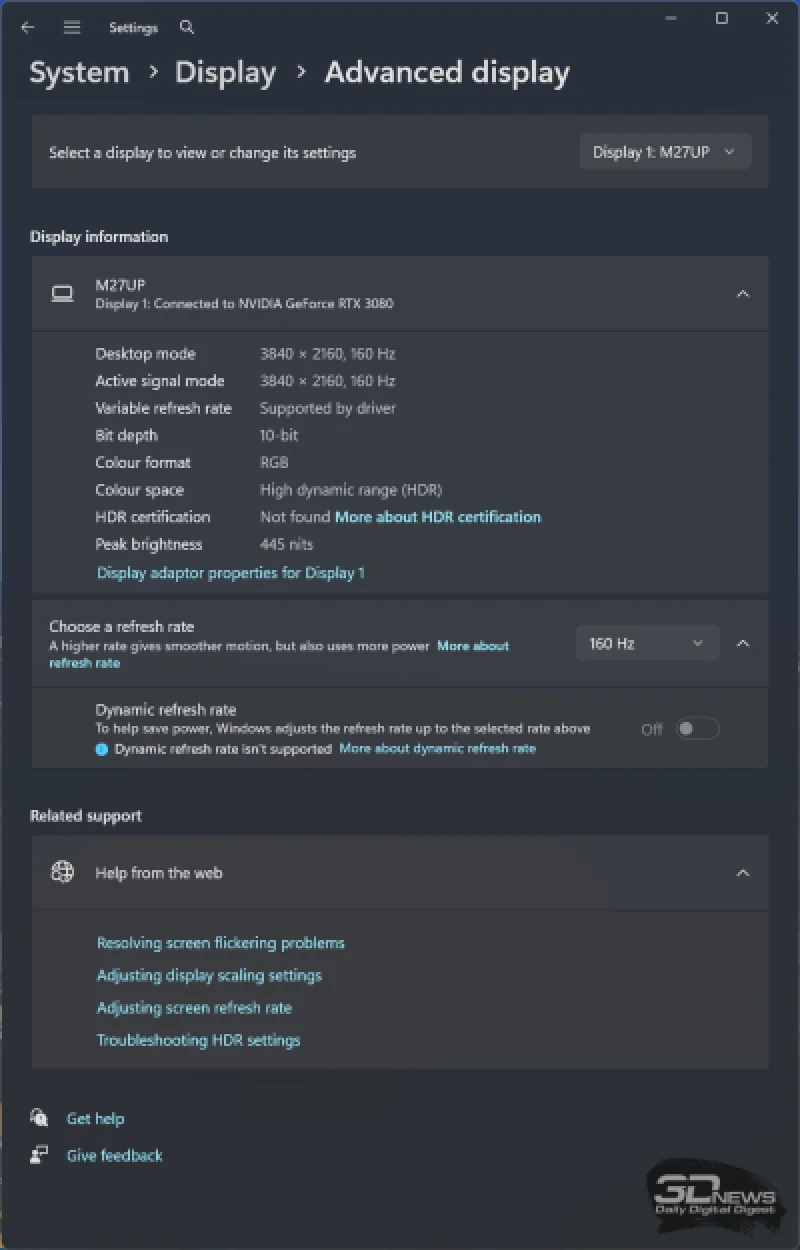Screen dimensions: 800x1250
Task: Click the M27UP monitor icon
Action: pos(63,293)
